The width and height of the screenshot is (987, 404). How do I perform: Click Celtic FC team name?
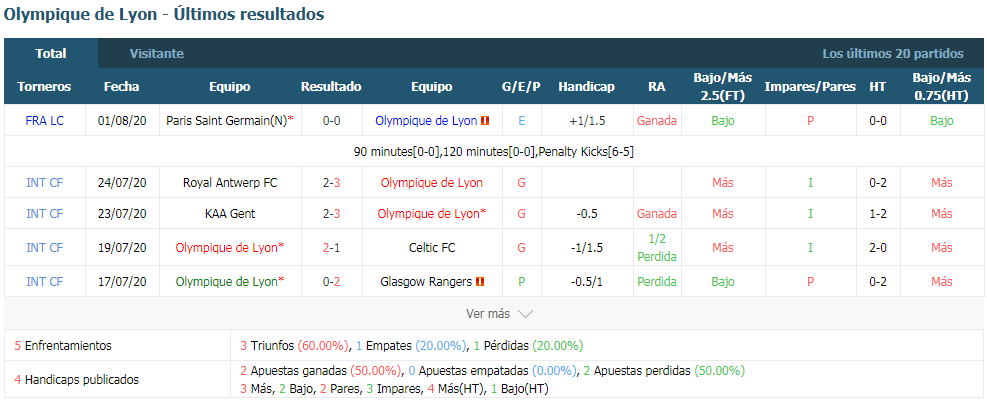click(x=432, y=248)
